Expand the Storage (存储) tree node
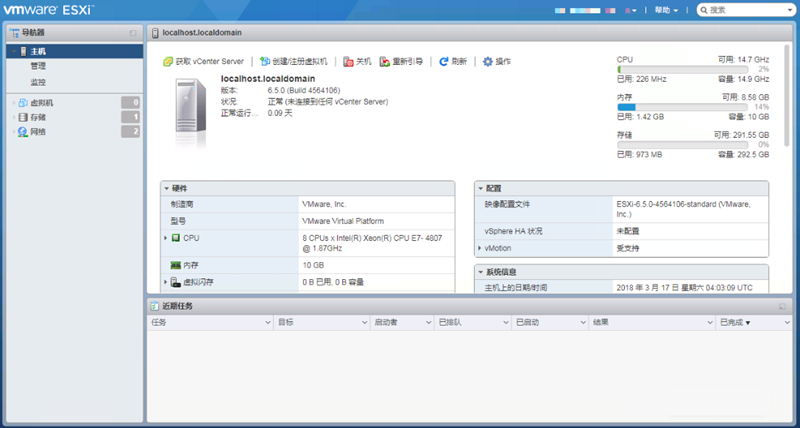The height and width of the screenshot is (428, 800). tap(12, 117)
